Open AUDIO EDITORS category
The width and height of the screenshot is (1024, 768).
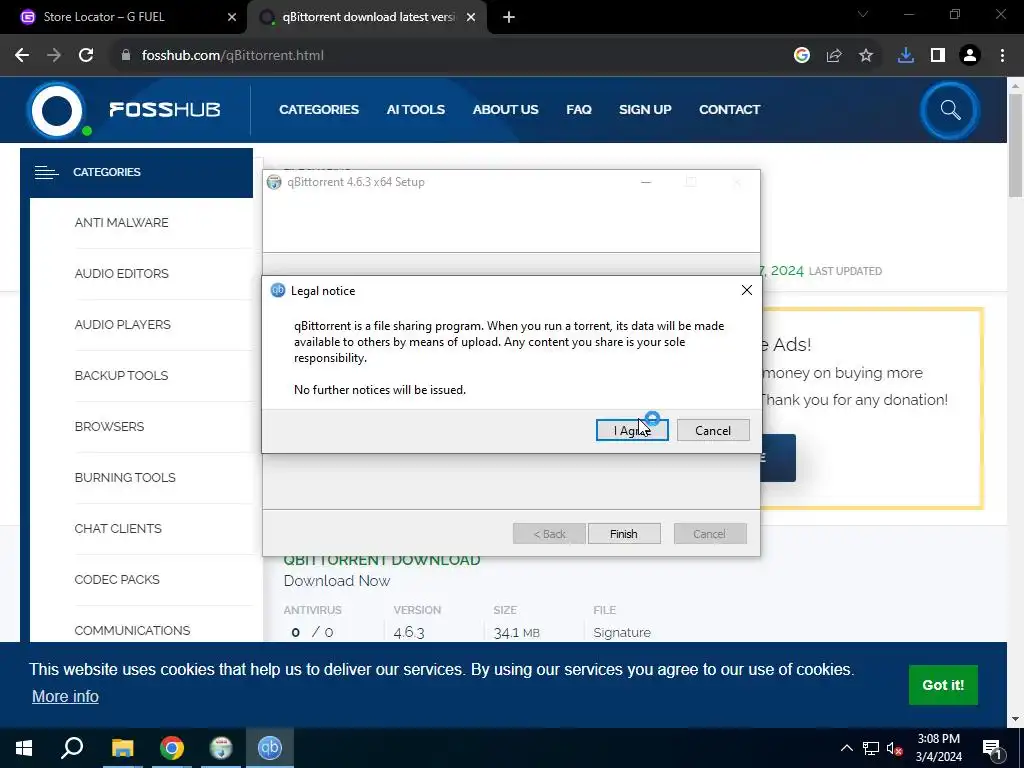(x=121, y=274)
